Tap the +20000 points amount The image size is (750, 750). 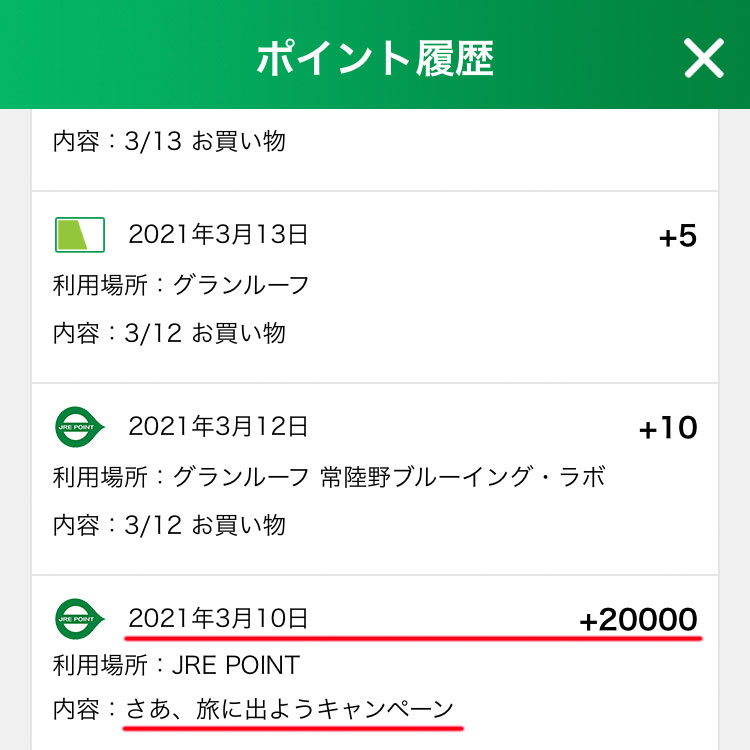tap(638, 619)
